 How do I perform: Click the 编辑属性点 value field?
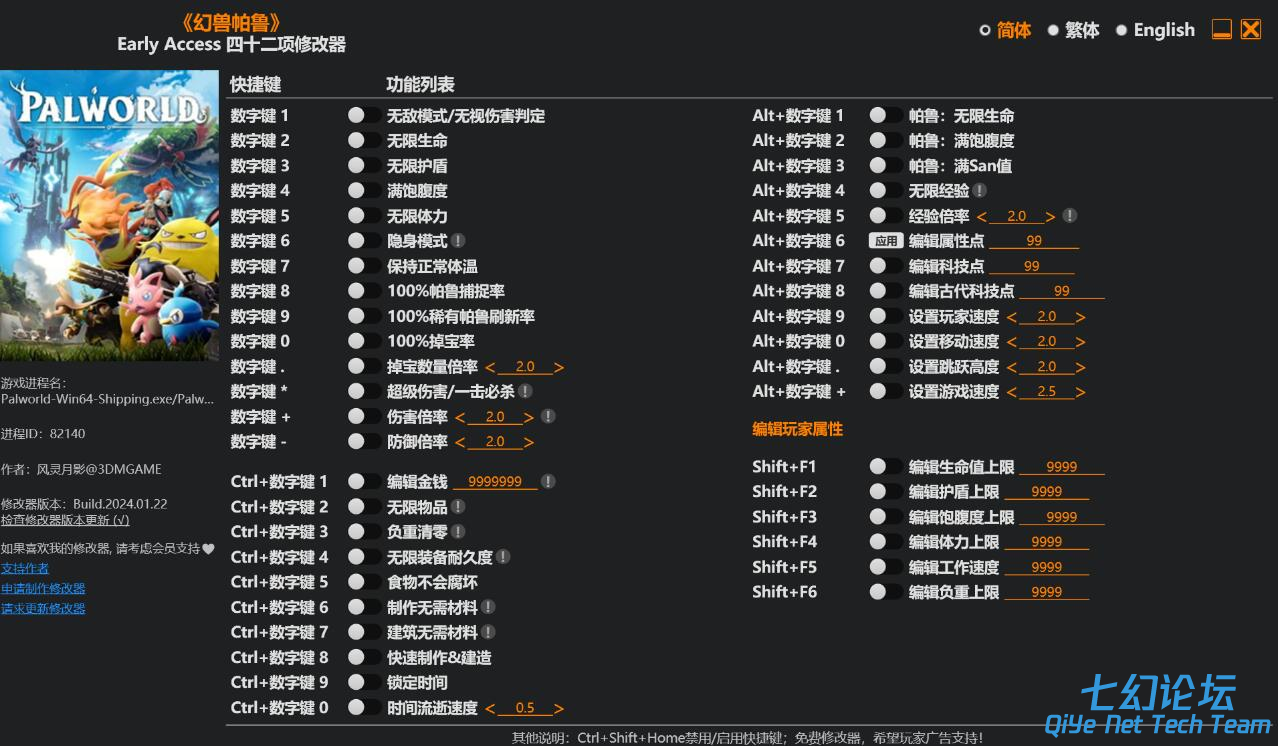pyautogui.click(x=1034, y=241)
